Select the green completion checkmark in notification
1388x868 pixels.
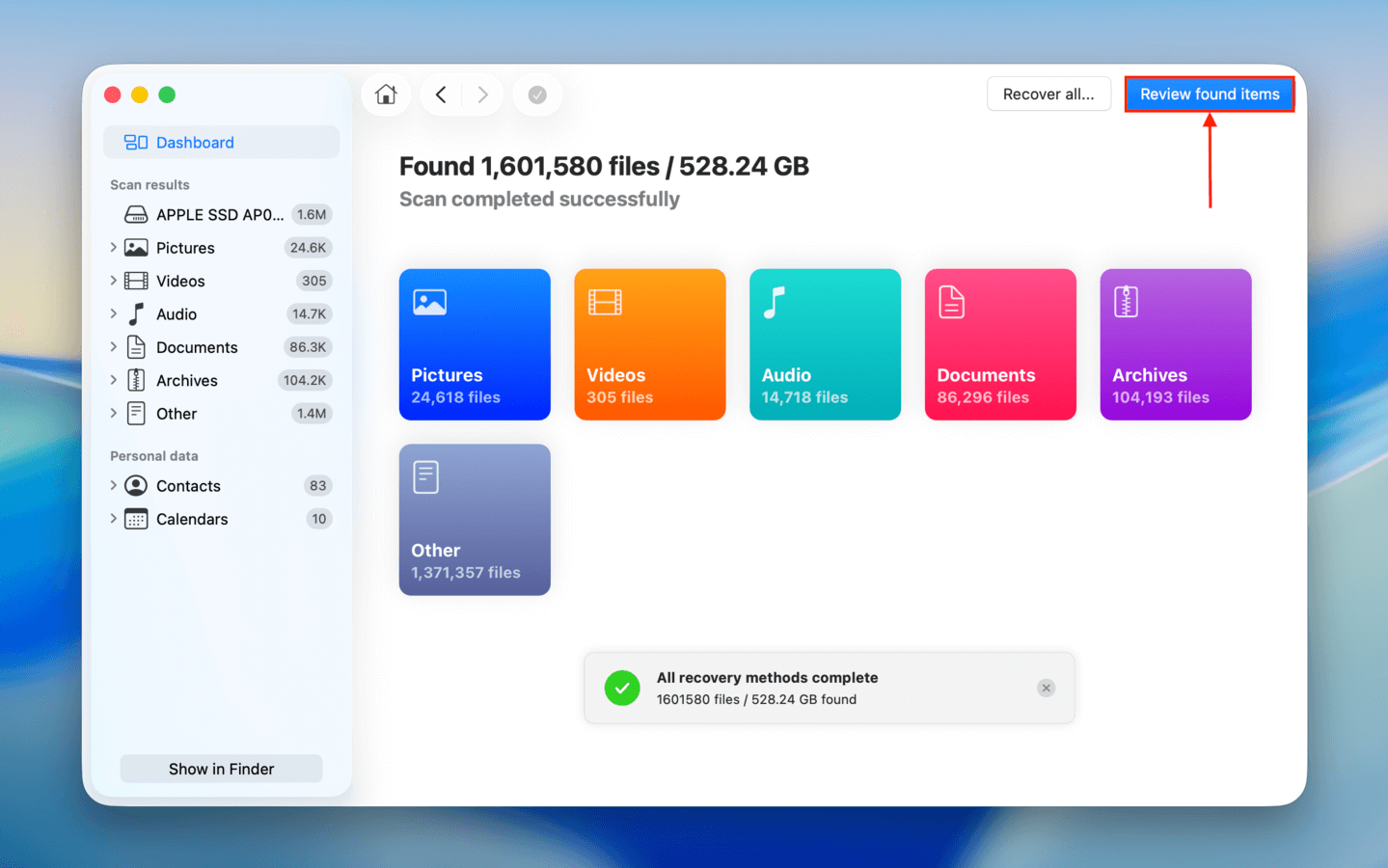pyautogui.click(x=621, y=688)
